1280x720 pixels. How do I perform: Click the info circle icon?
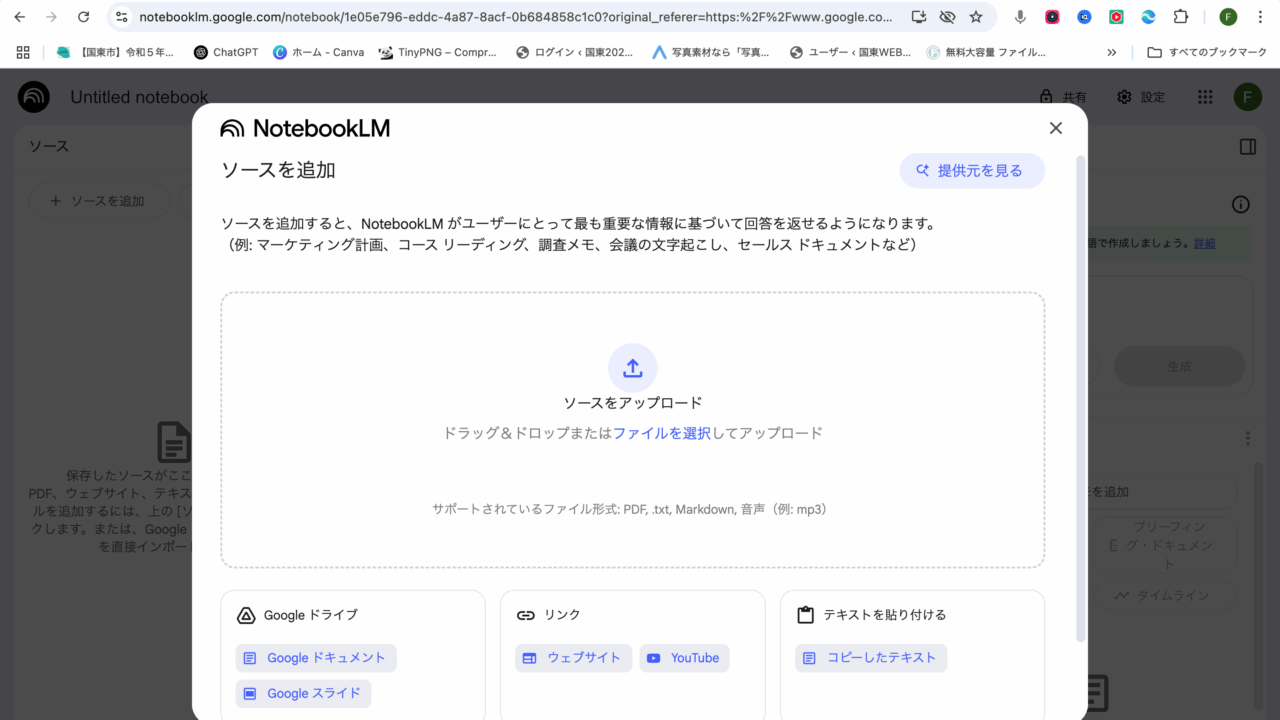click(1241, 205)
